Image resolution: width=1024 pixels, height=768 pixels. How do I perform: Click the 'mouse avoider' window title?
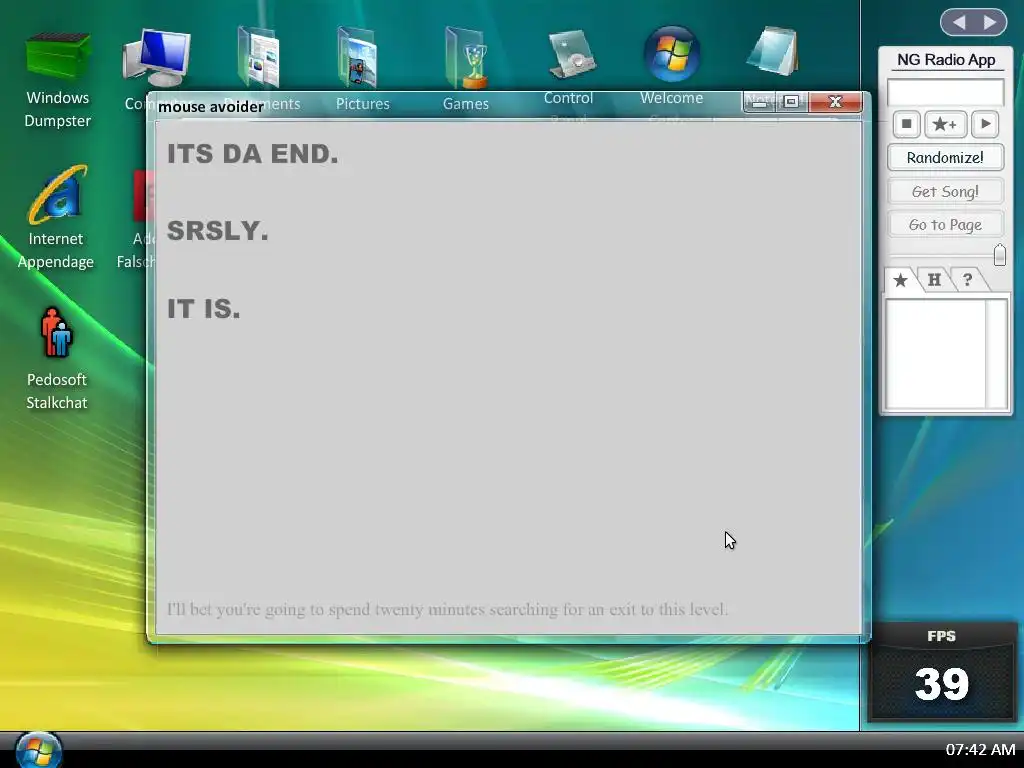tap(211, 106)
